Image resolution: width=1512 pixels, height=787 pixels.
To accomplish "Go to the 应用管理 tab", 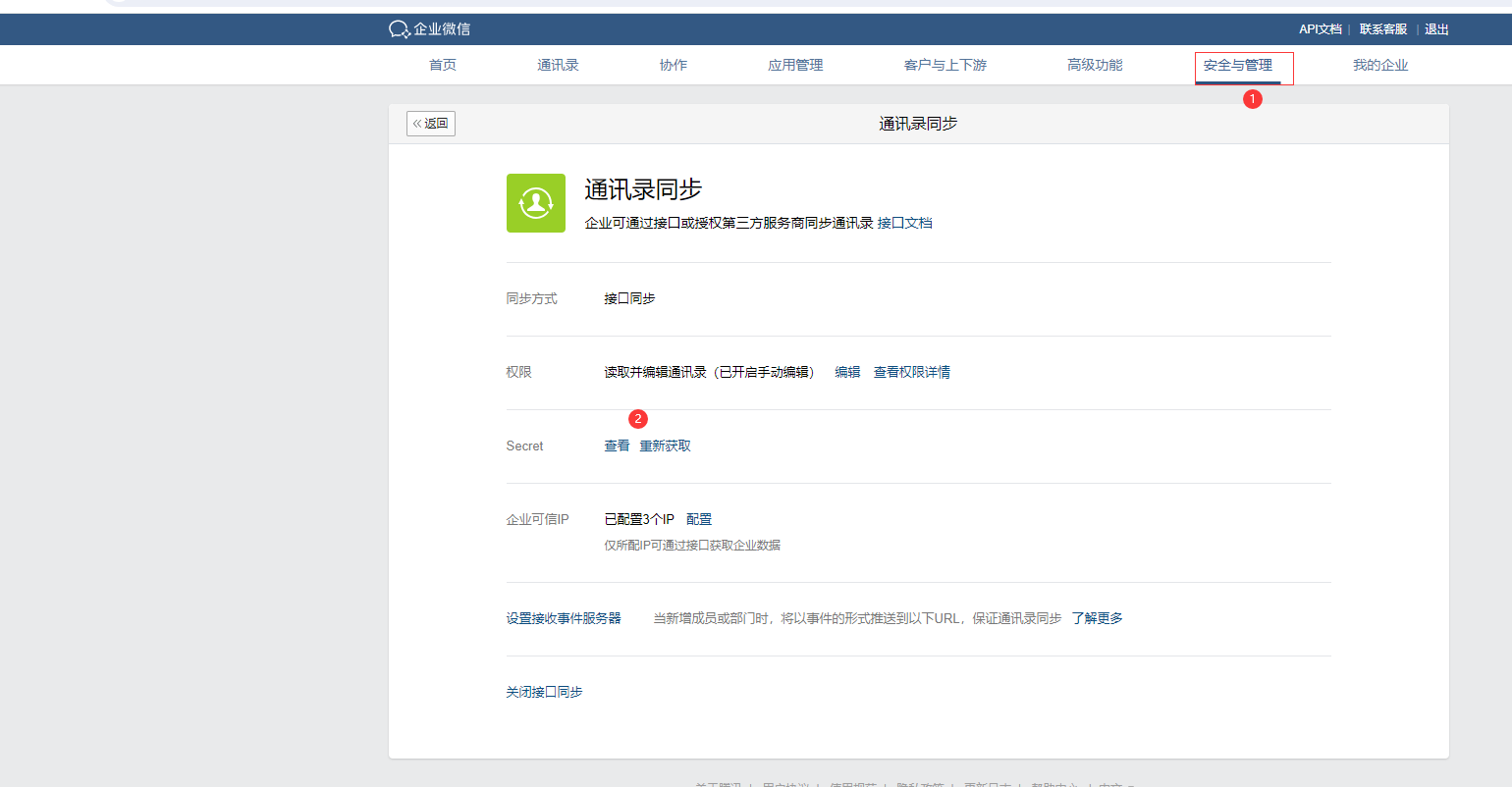I will tap(795, 65).
